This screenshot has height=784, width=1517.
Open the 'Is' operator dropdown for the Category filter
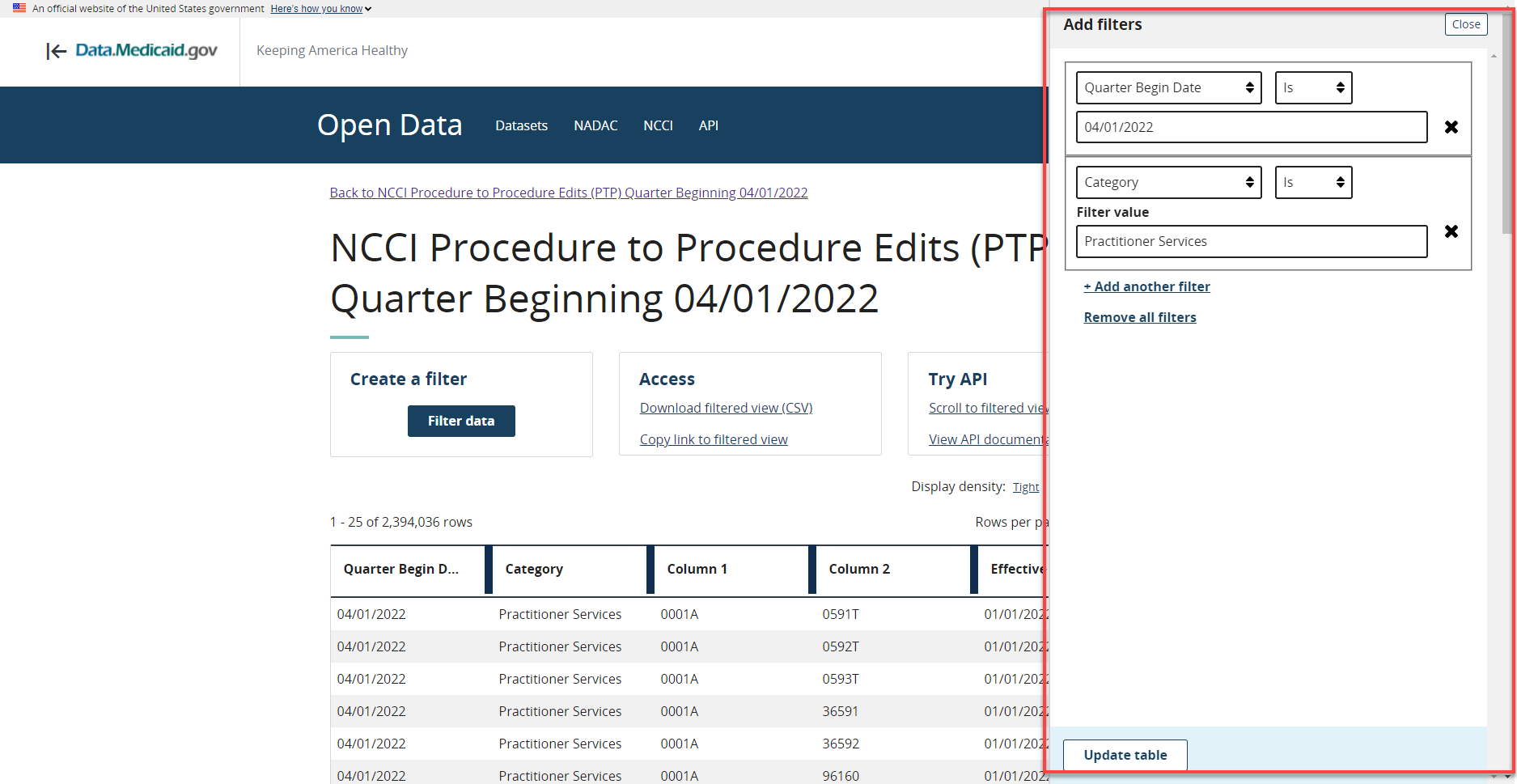tap(1312, 182)
